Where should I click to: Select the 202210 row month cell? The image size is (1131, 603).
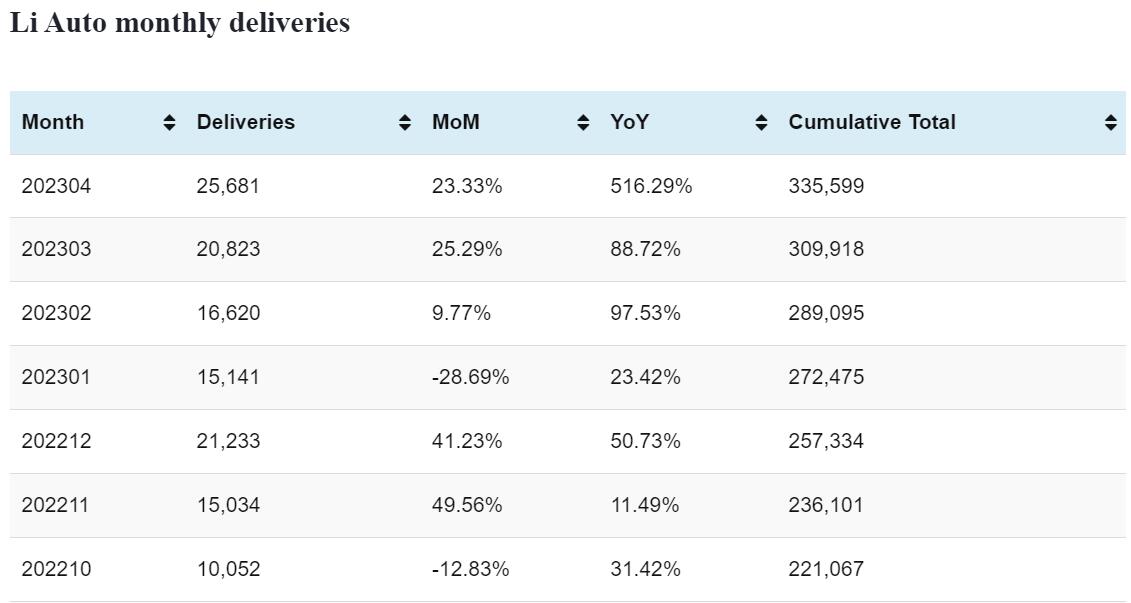click(56, 569)
